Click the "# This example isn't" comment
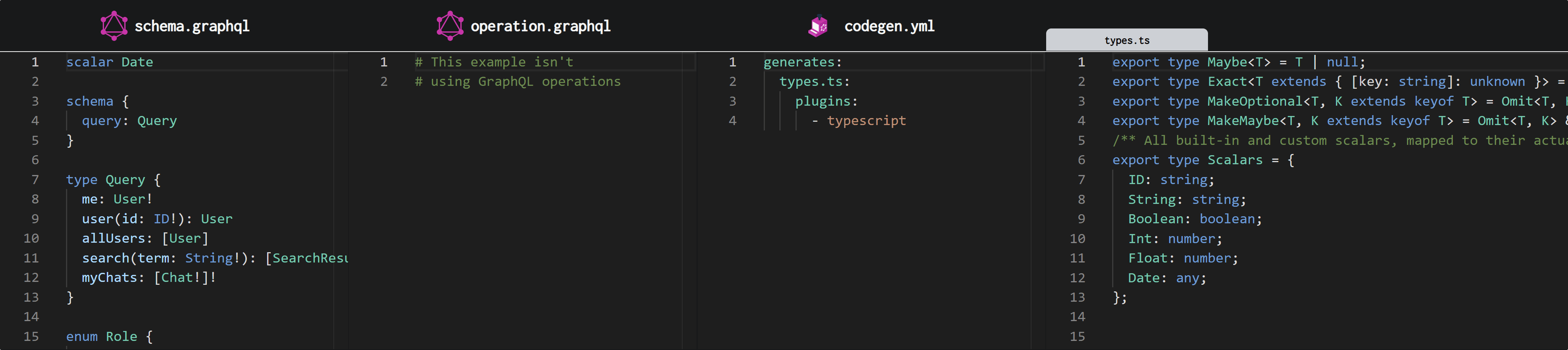The image size is (1568, 350). click(494, 62)
